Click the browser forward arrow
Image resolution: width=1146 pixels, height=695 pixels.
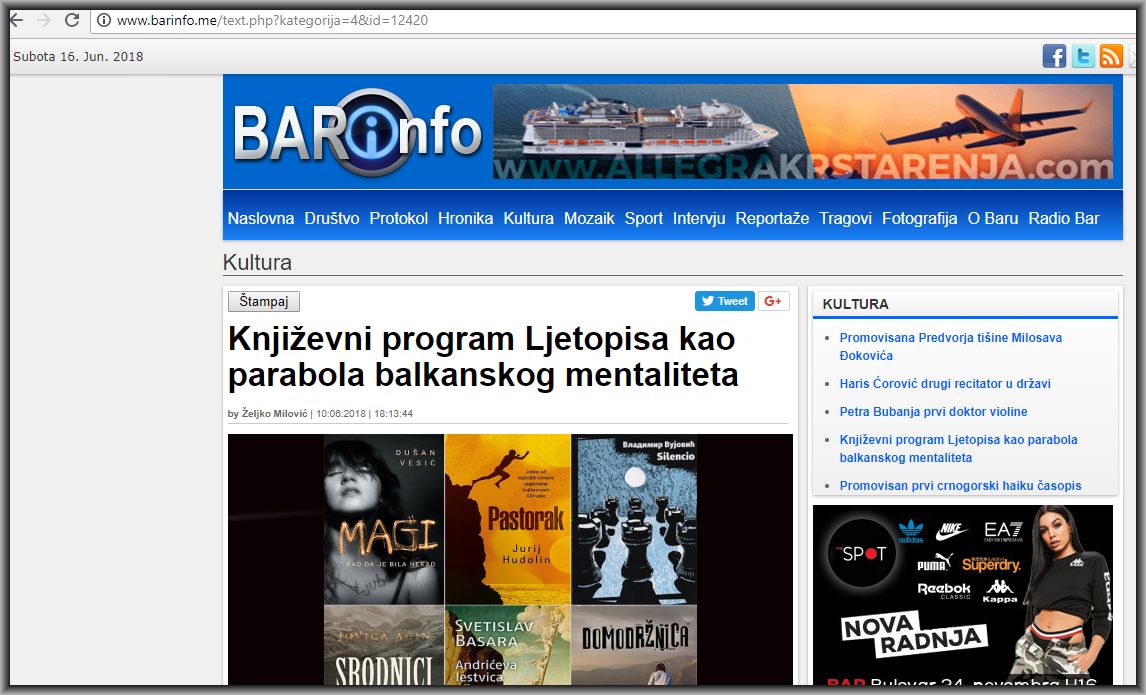[x=44, y=20]
